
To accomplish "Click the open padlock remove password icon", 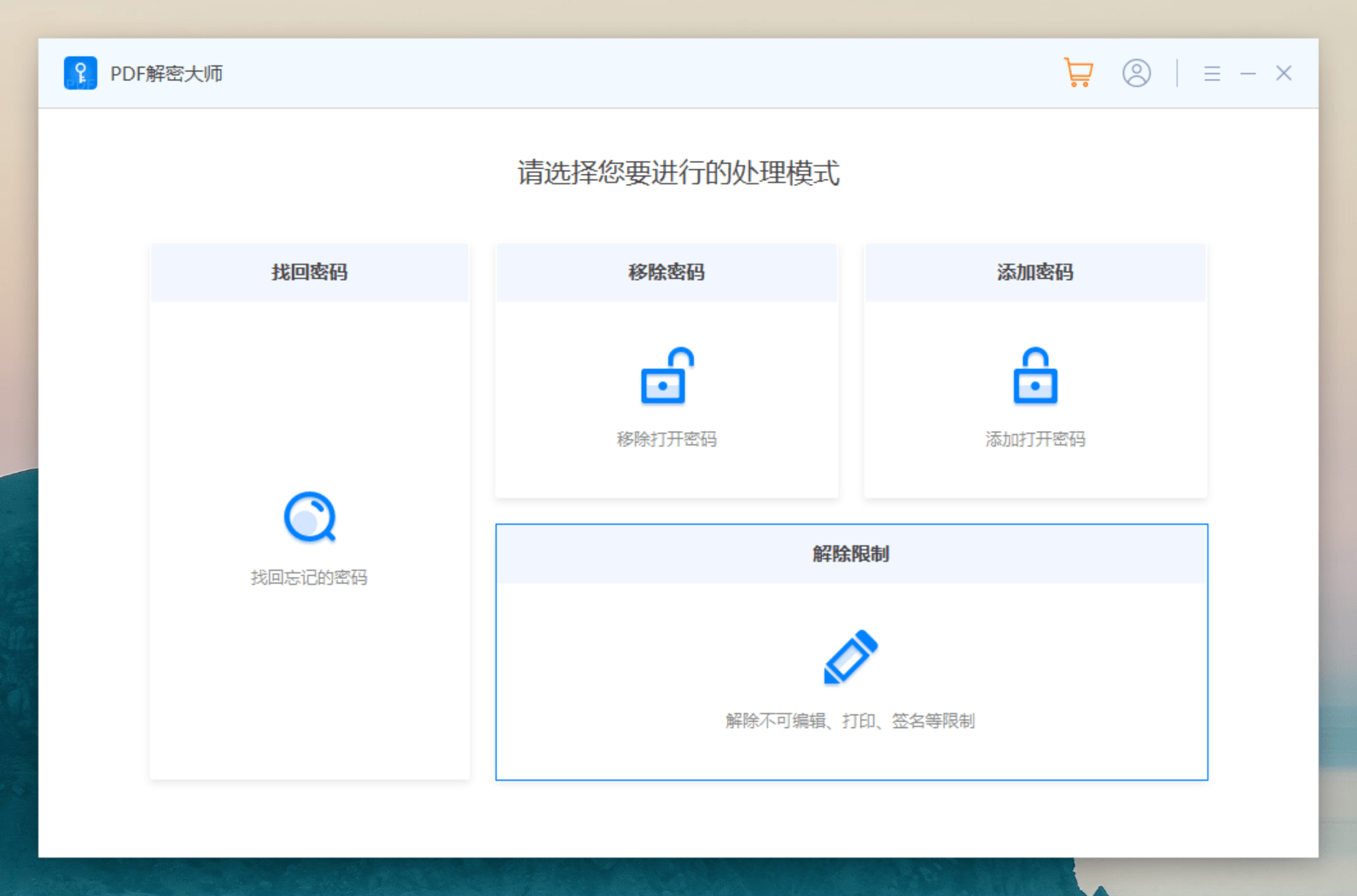I will coord(667,375).
